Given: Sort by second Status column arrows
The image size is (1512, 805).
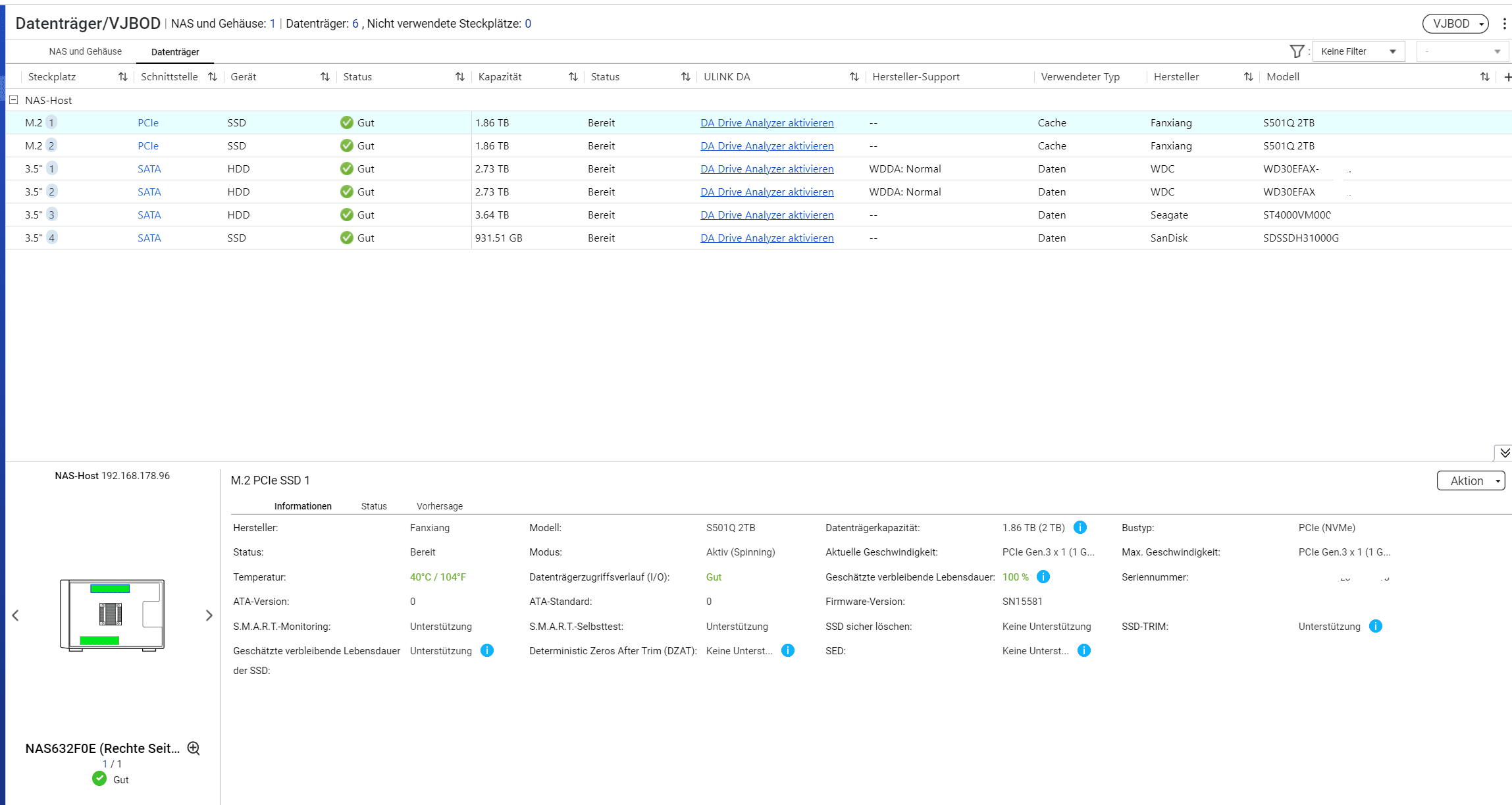Looking at the screenshot, I should (x=685, y=77).
